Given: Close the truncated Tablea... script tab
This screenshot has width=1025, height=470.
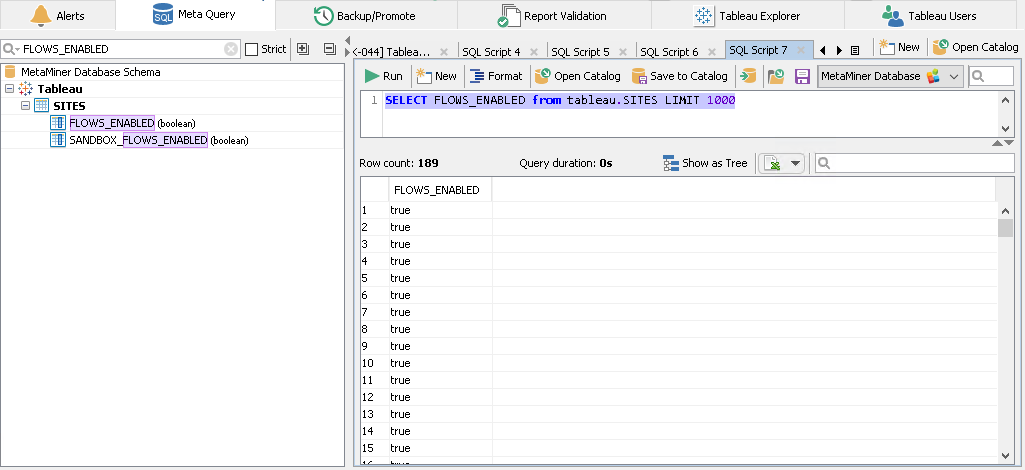Looking at the screenshot, I should pyautogui.click(x=444, y=51).
